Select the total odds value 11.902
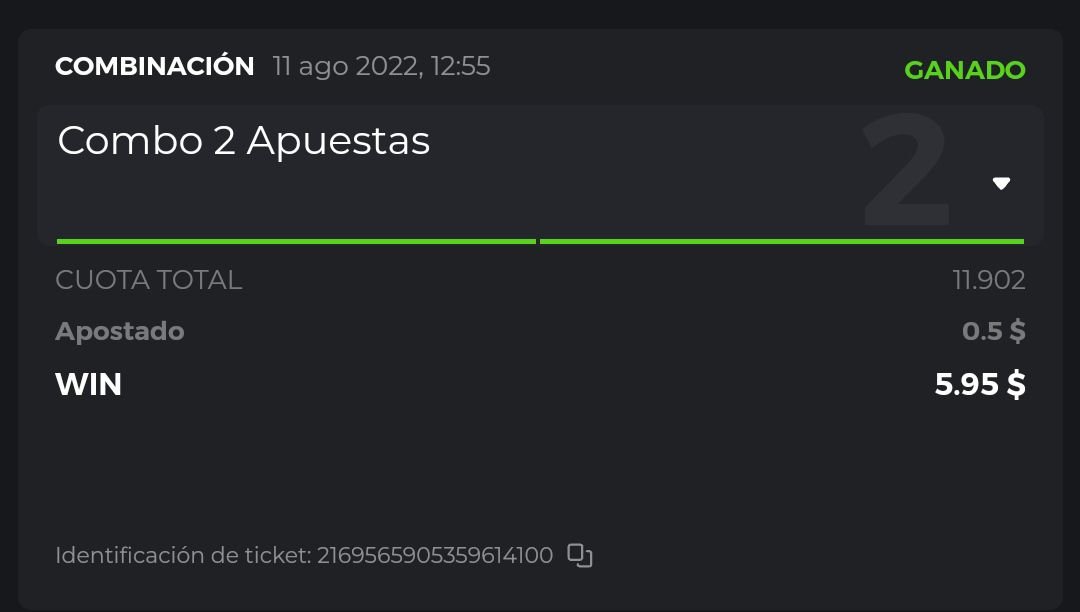1080x612 pixels. coord(988,280)
